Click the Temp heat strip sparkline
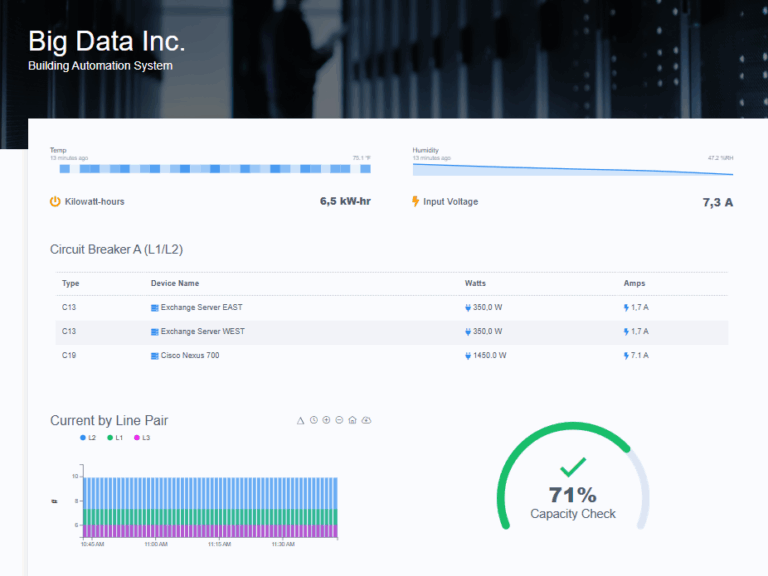This screenshot has width=768, height=576. (210, 169)
